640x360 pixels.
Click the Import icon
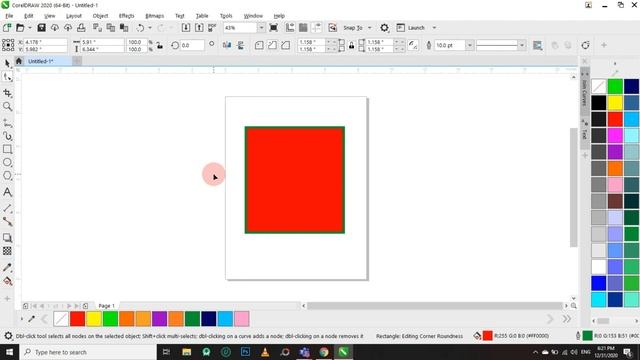(186, 28)
